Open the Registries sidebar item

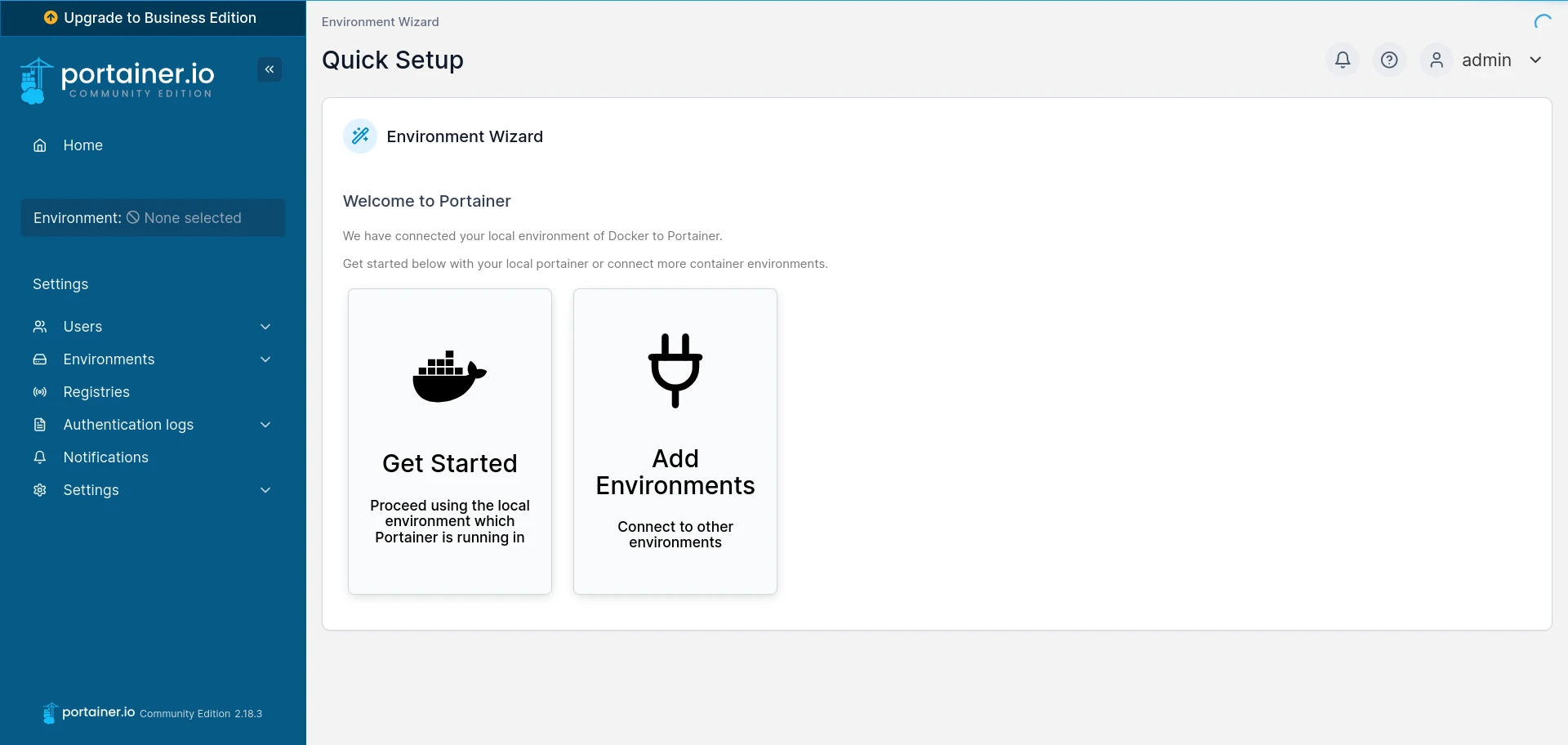coord(96,392)
